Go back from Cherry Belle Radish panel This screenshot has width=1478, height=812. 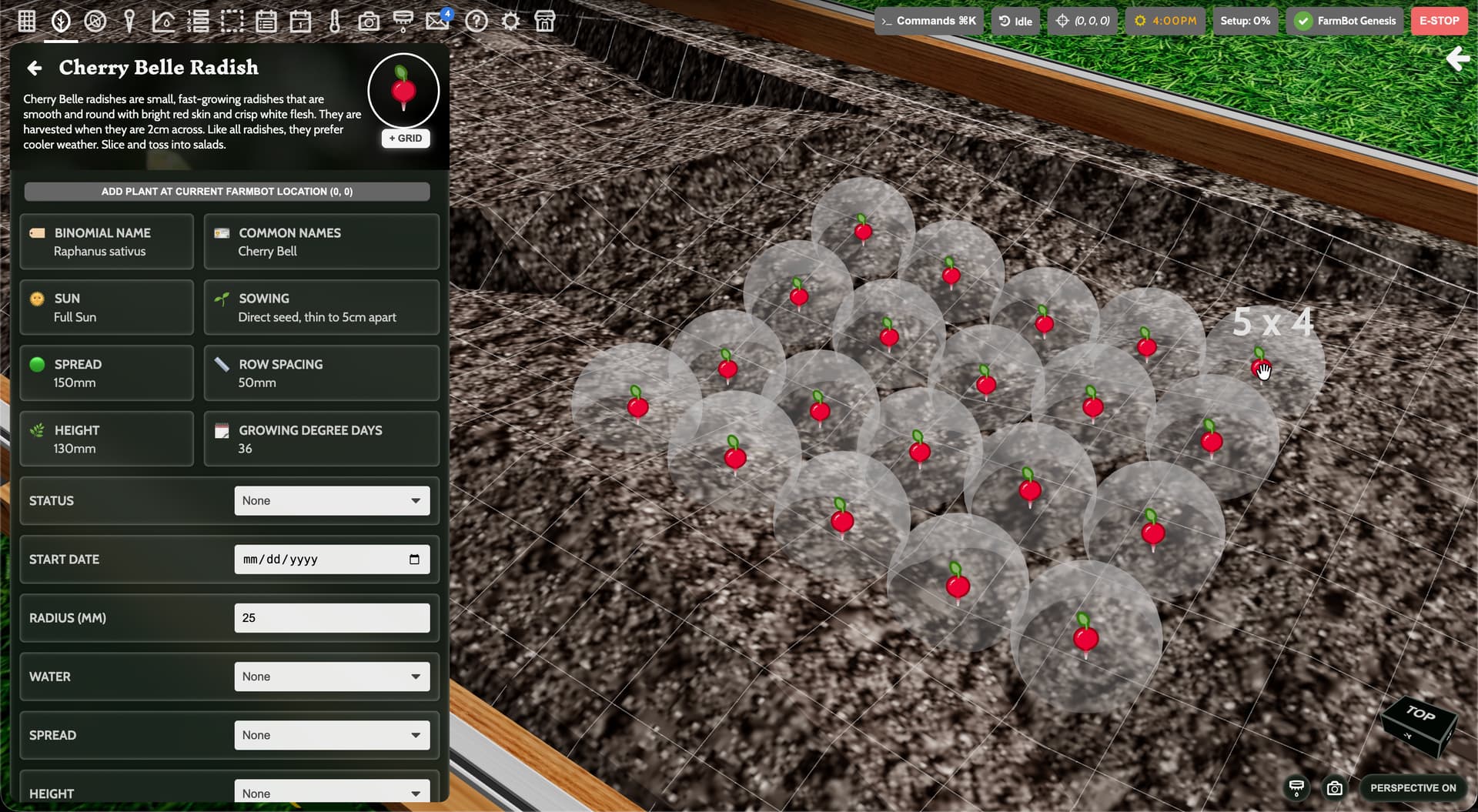(x=35, y=69)
